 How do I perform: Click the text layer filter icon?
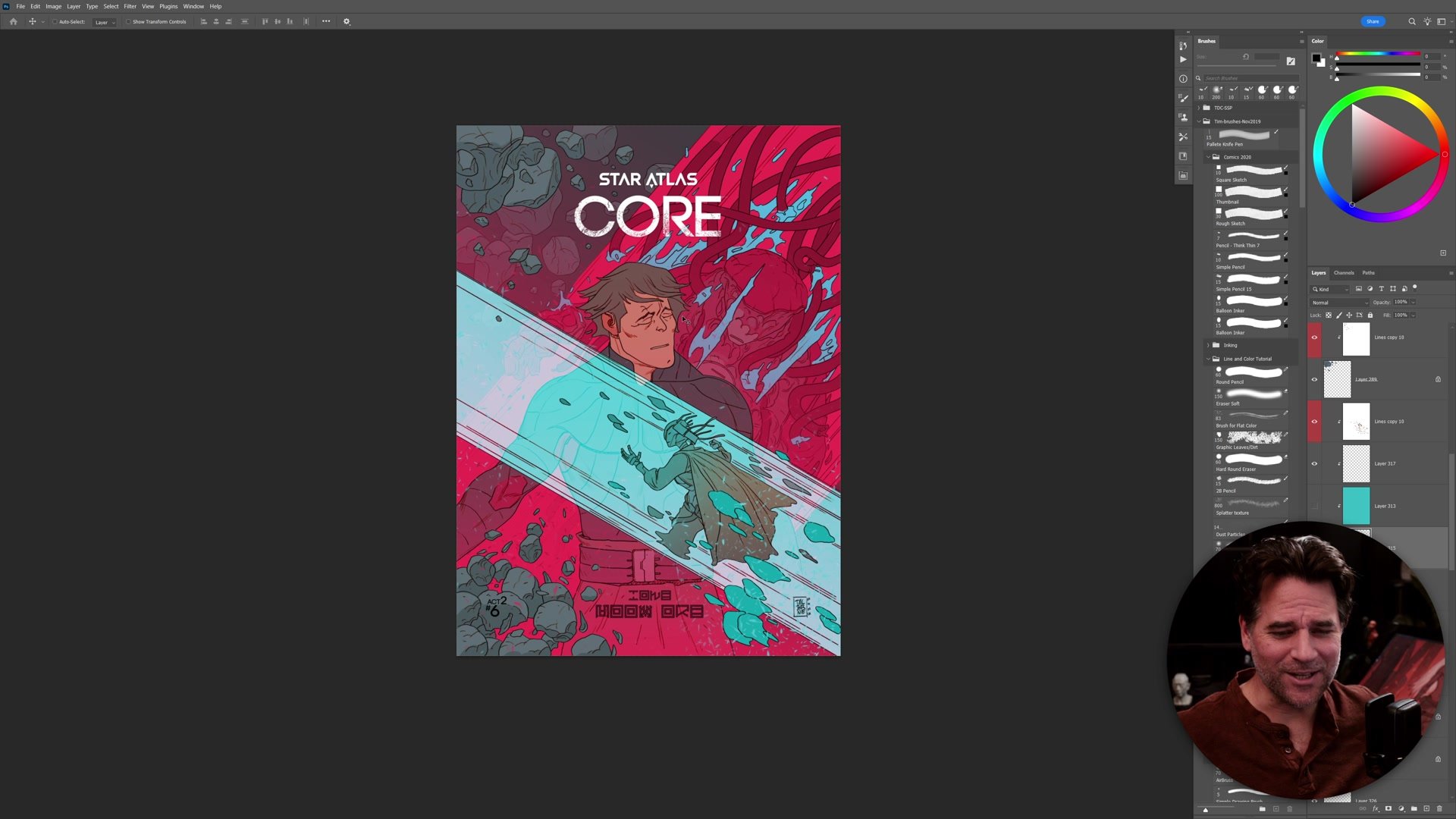point(1381,289)
